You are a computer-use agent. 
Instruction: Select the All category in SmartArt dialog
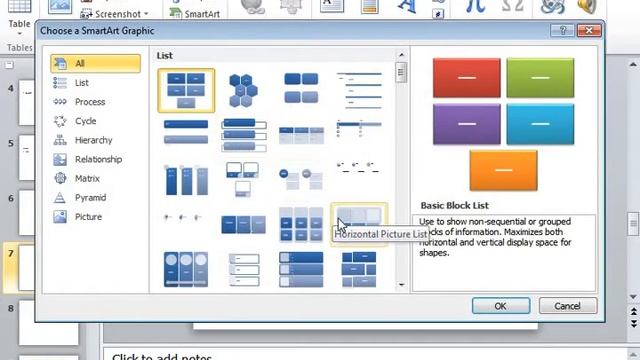click(x=96, y=64)
